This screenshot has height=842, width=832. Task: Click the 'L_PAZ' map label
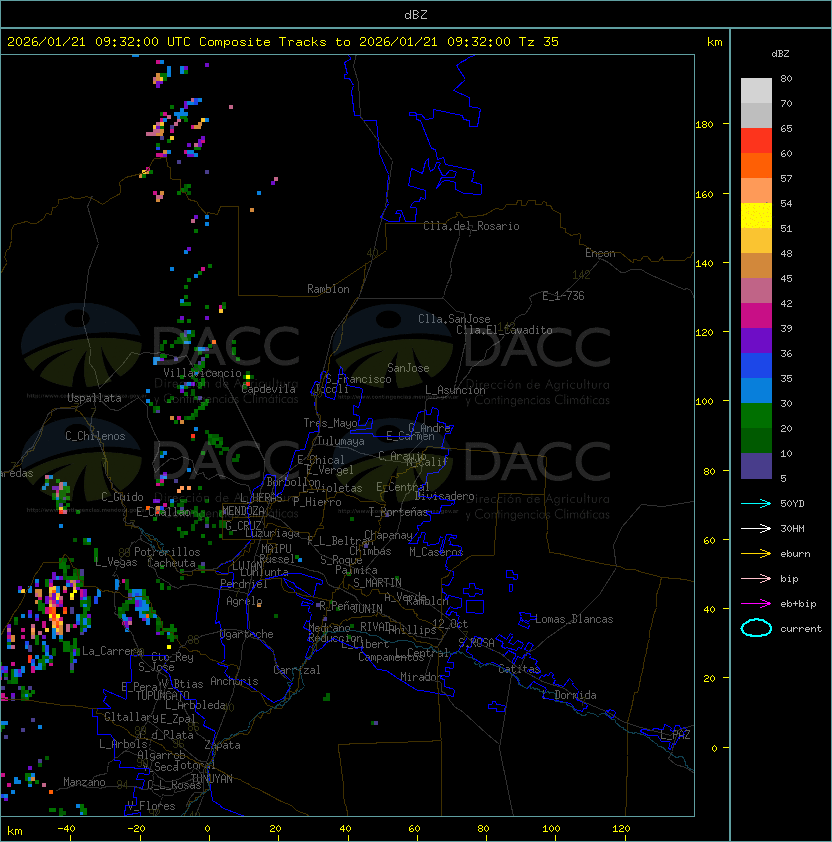tap(675, 735)
